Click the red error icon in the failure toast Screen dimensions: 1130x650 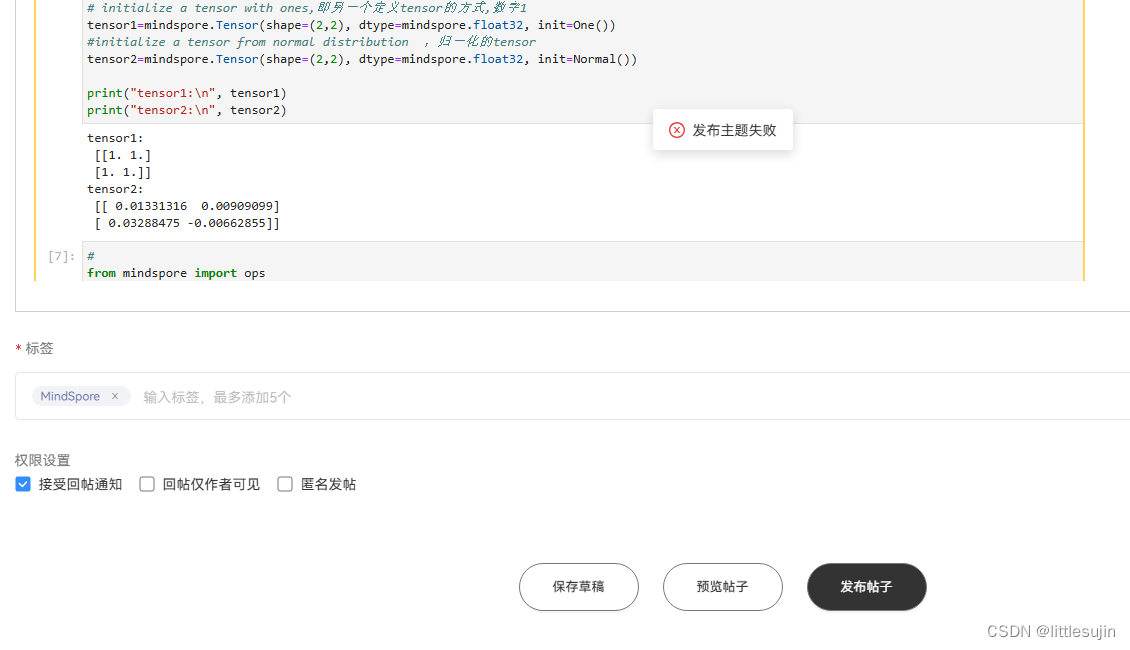click(677, 130)
